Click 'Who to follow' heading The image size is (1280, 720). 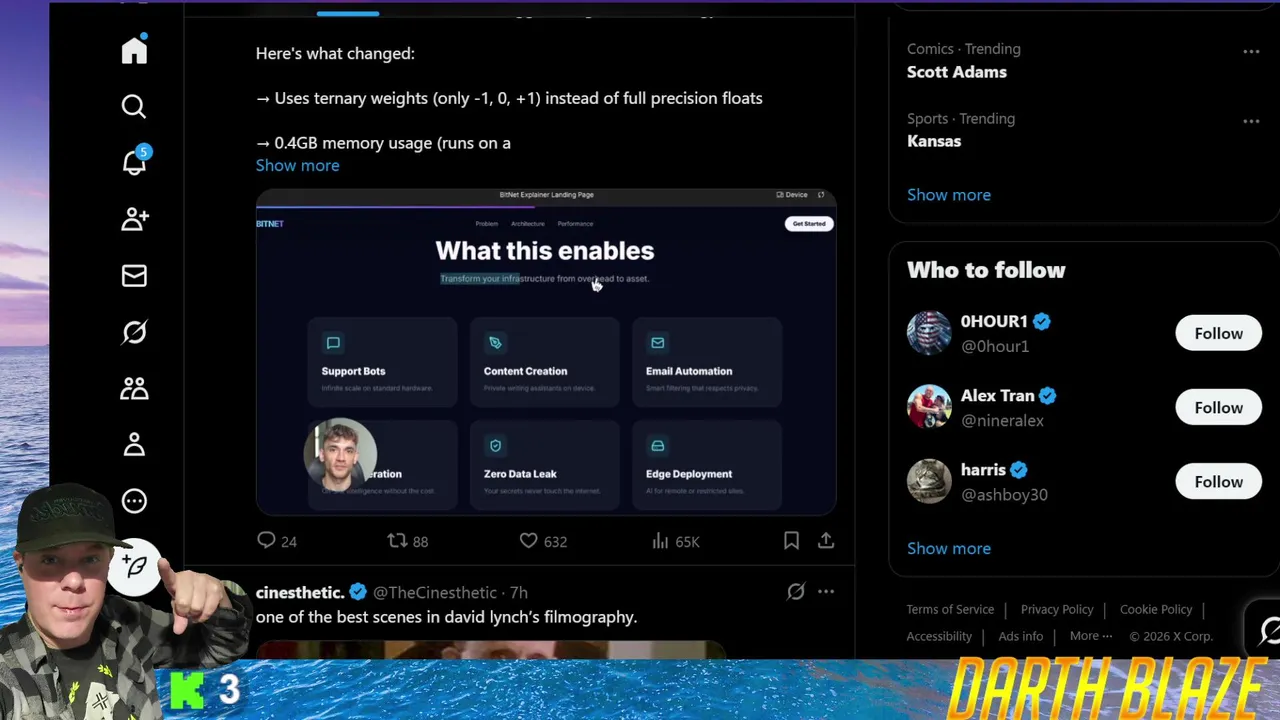pos(986,270)
